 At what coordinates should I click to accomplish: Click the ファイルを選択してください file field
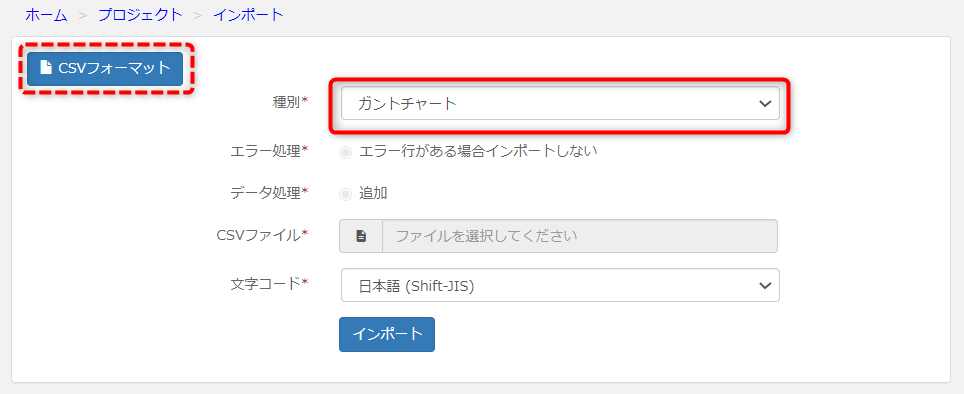pyautogui.click(x=580, y=236)
